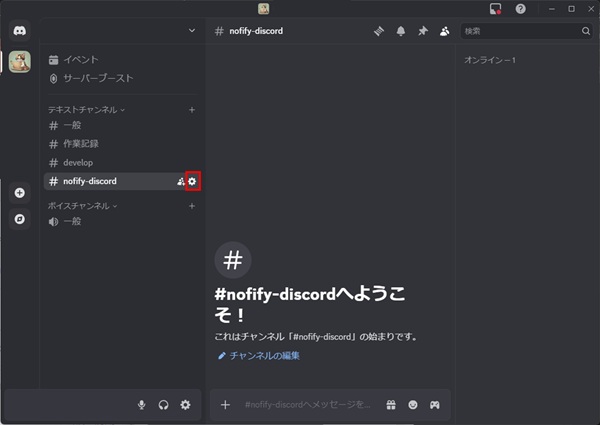Click large hash icon above welcome text
The image size is (600, 425).
tap(233, 260)
